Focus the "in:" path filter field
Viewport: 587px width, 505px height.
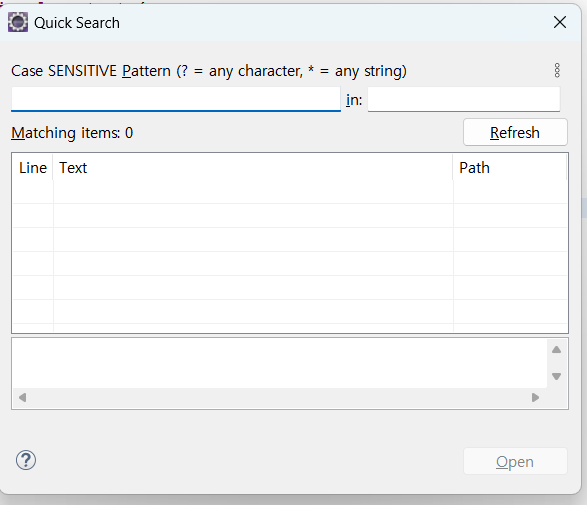tap(464, 99)
